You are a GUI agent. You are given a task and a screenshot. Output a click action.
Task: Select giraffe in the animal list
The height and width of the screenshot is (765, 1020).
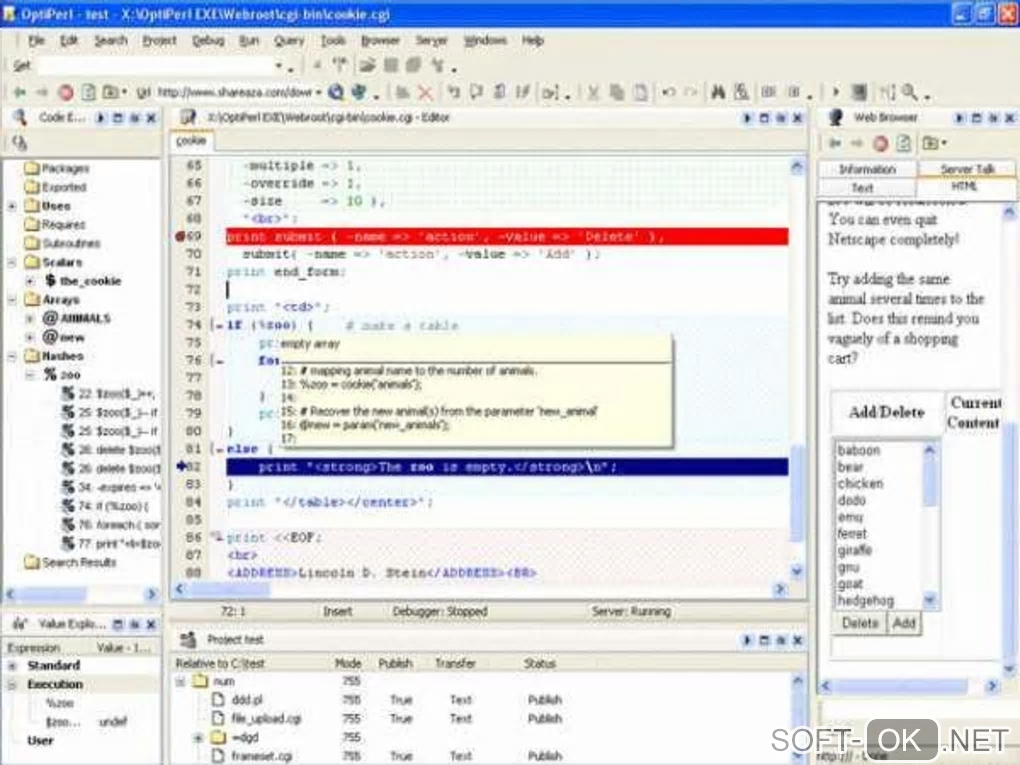pyautogui.click(x=854, y=550)
